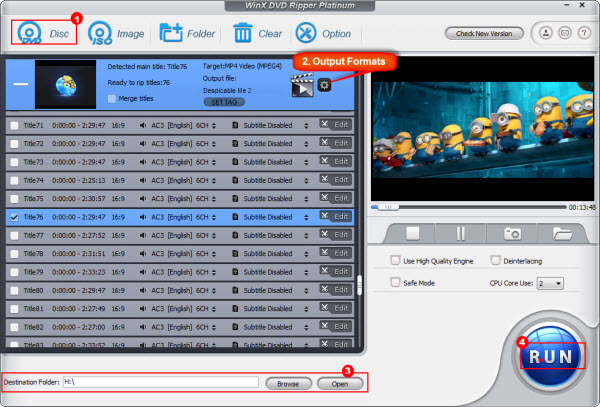Image resolution: width=600 pixels, height=407 pixels.
Task: Click the Minions video preview area
Action: [482, 129]
